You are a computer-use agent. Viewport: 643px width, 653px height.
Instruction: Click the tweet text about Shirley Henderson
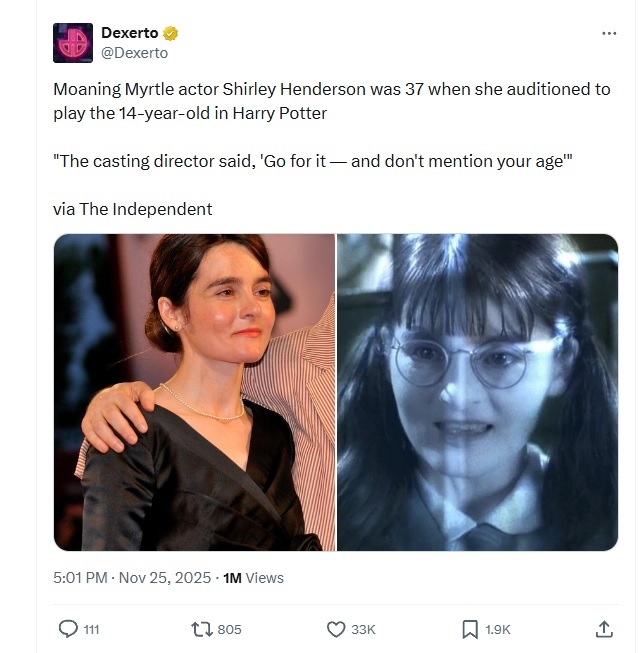click(331, 101)
